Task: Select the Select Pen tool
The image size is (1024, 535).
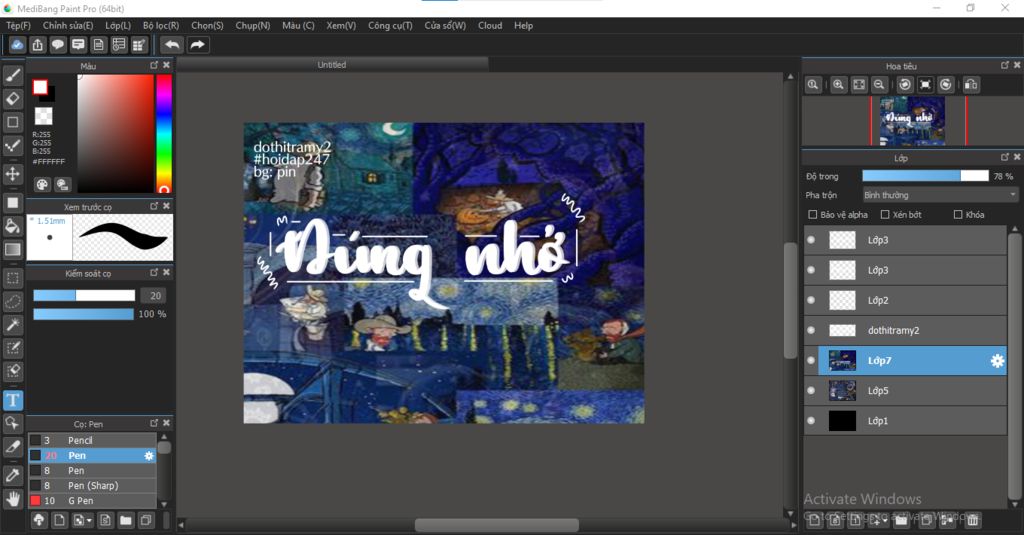Action: (x=12, y=348)
